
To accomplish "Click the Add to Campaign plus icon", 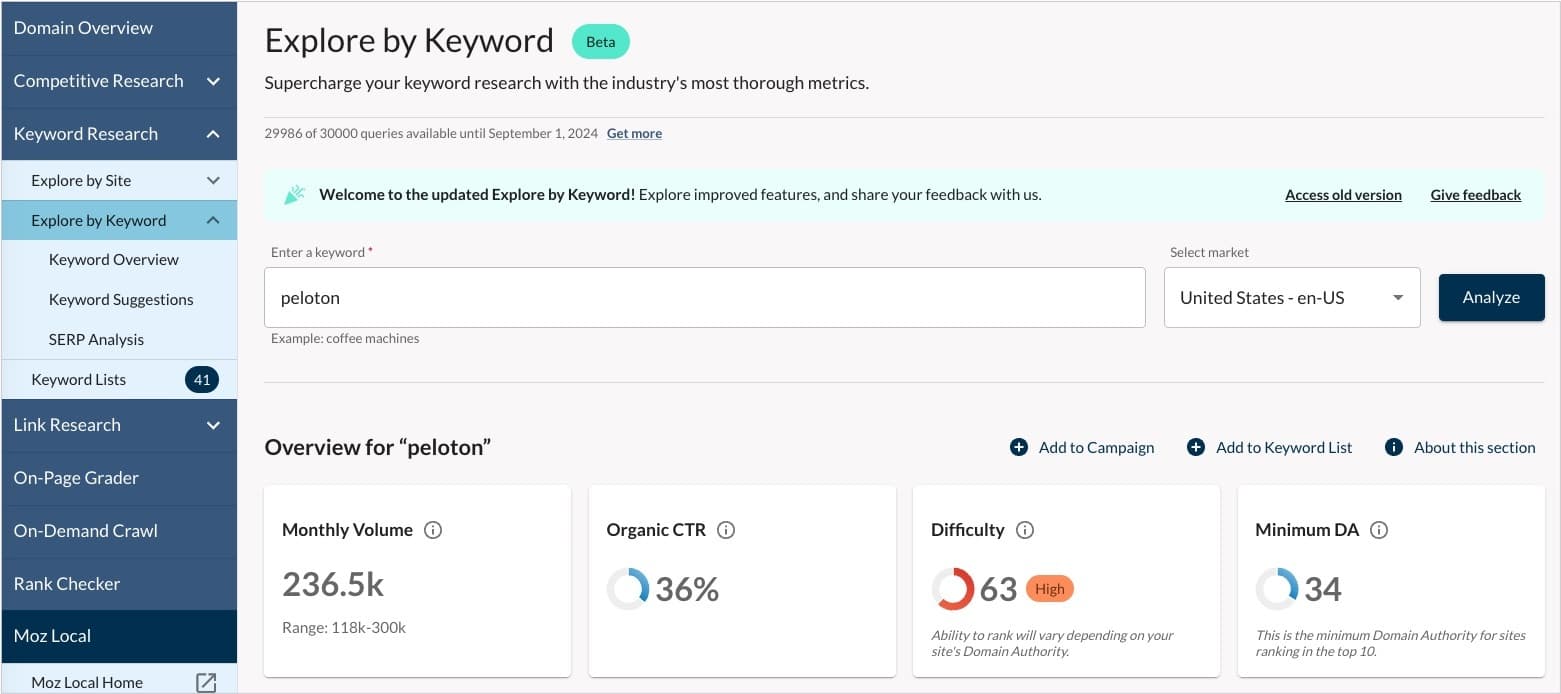I will [x=1019, y=447].
